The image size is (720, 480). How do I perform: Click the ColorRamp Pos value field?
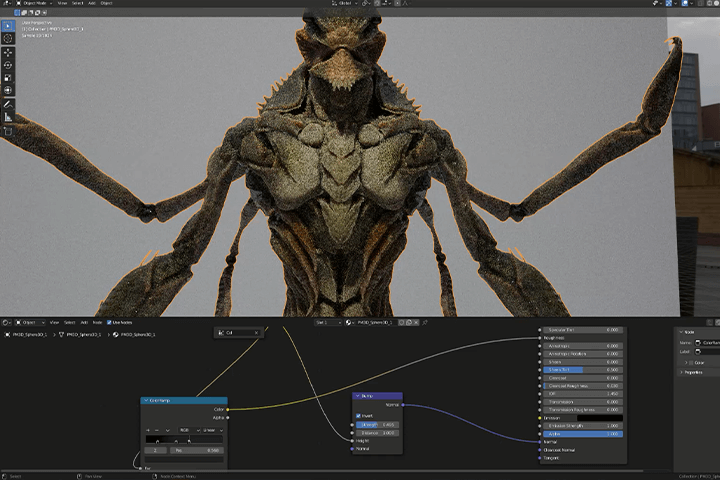click(197, 451)
